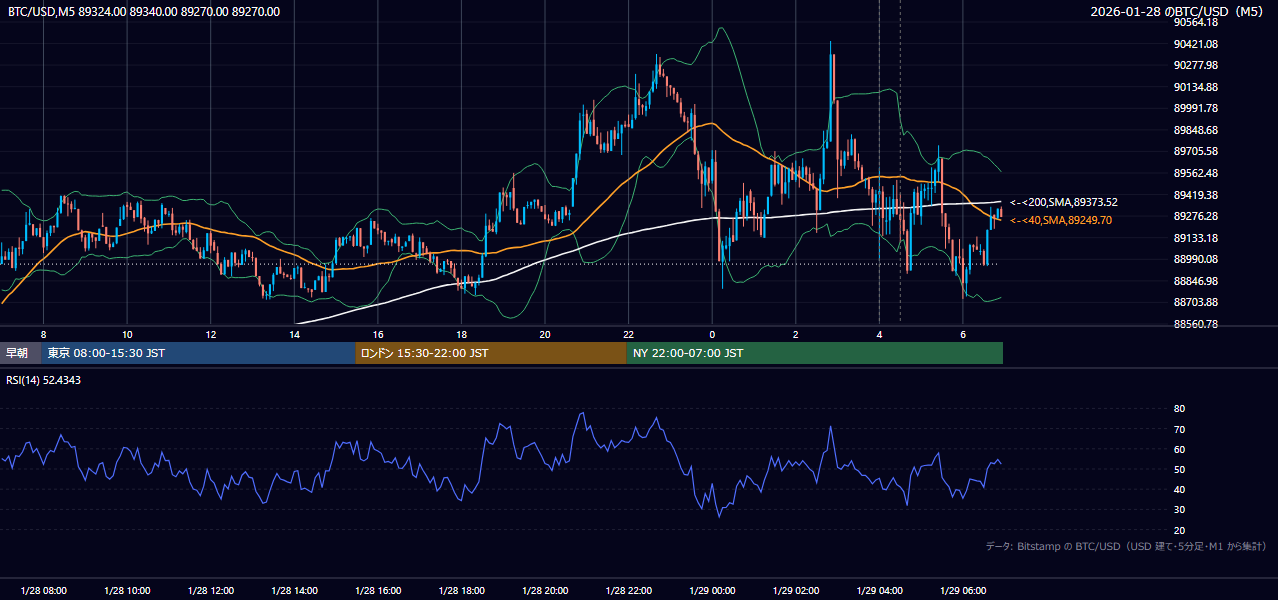Click the price axis value 89276.28

pos(1196,216)
